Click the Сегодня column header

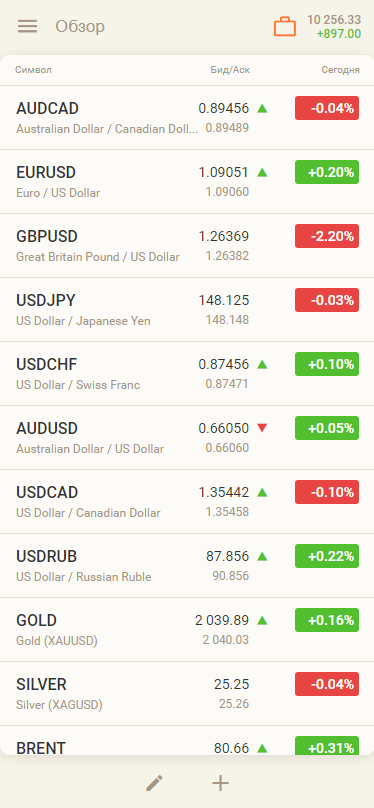coord(341,70)
